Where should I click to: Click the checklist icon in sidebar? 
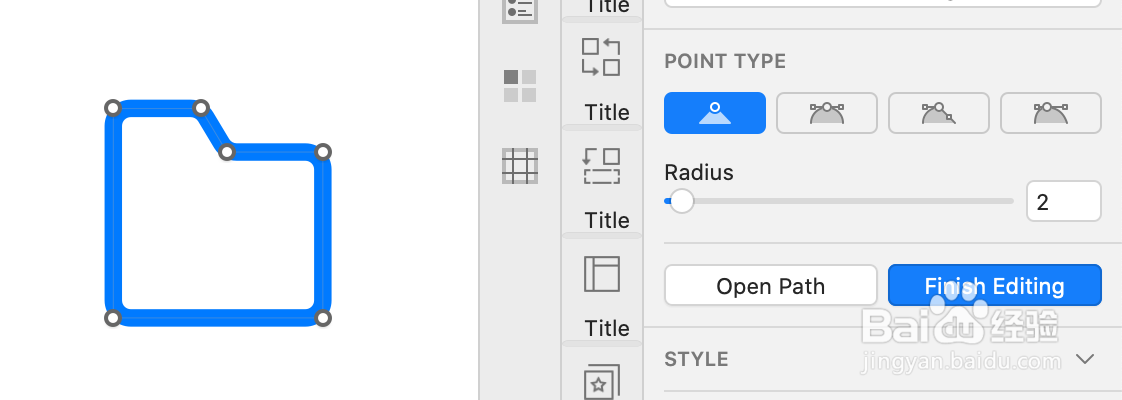pos(520,10)
